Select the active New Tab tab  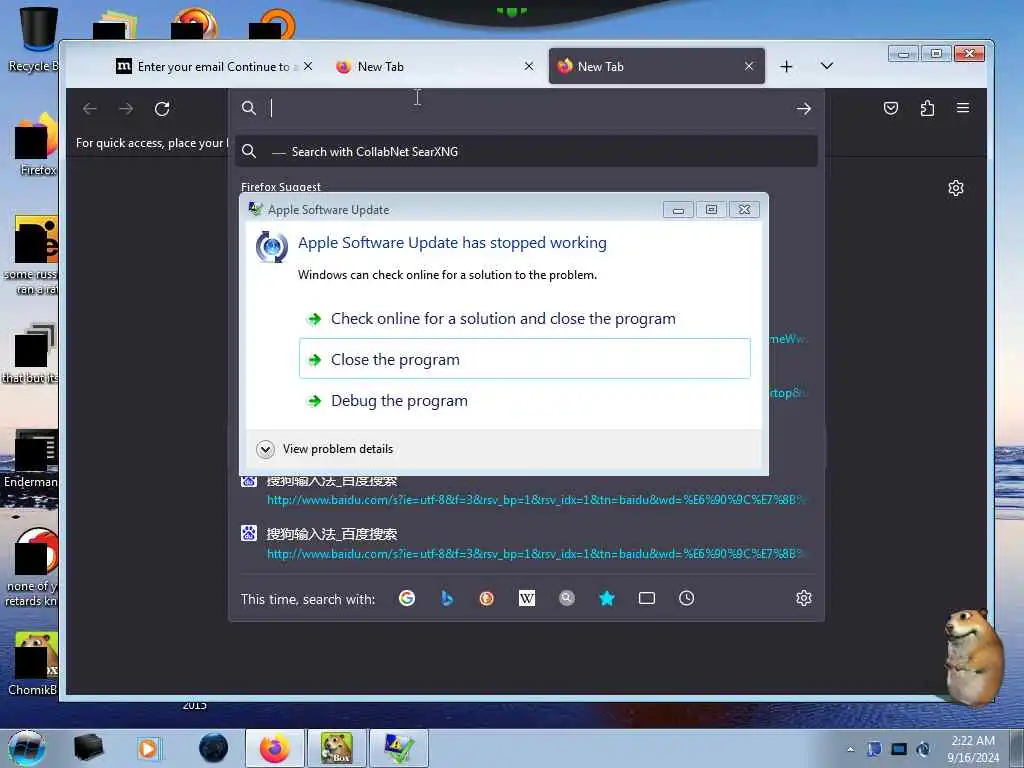coord(656,67)
